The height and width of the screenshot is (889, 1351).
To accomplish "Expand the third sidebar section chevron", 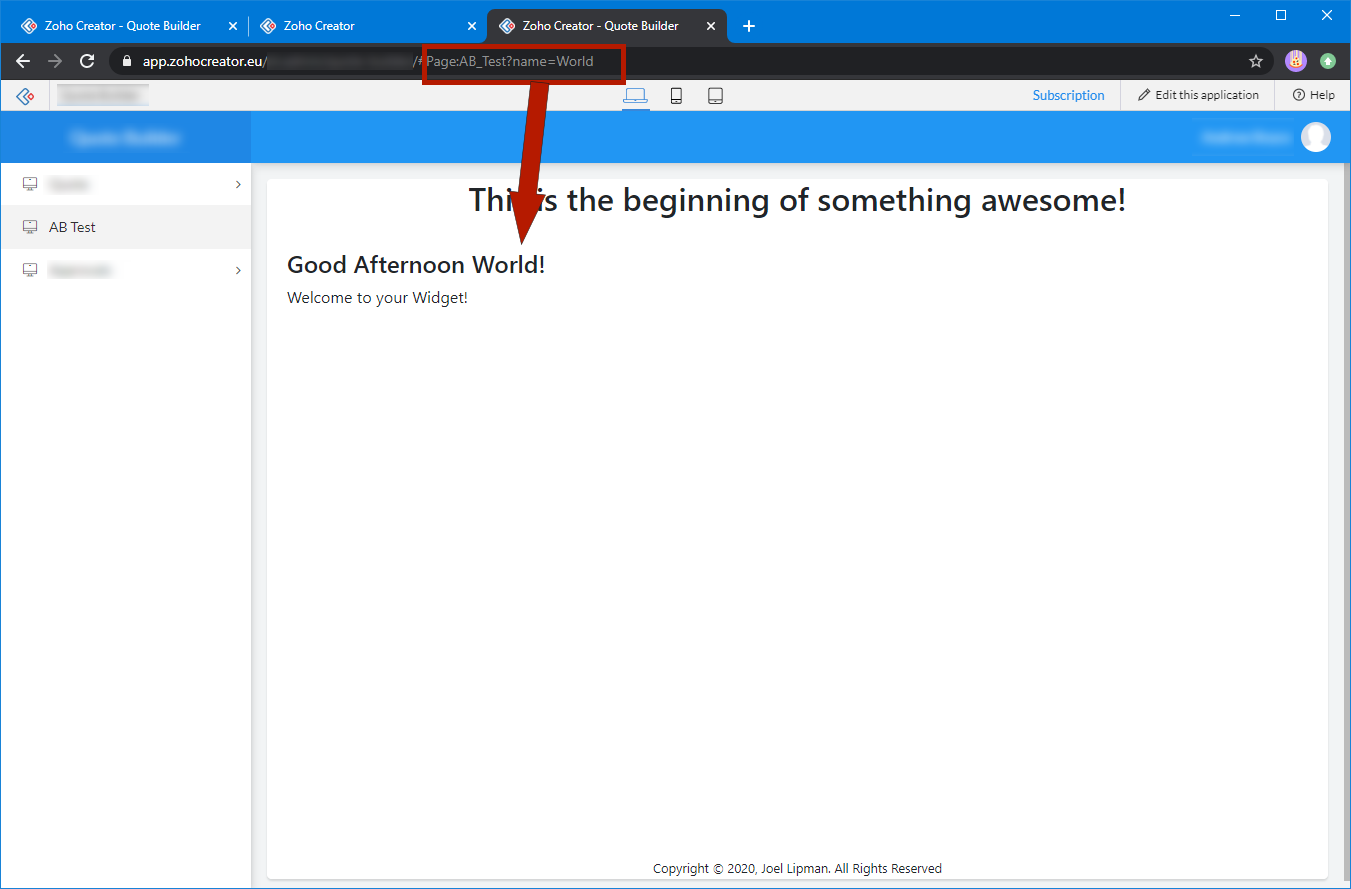I will tap(238, 270).
